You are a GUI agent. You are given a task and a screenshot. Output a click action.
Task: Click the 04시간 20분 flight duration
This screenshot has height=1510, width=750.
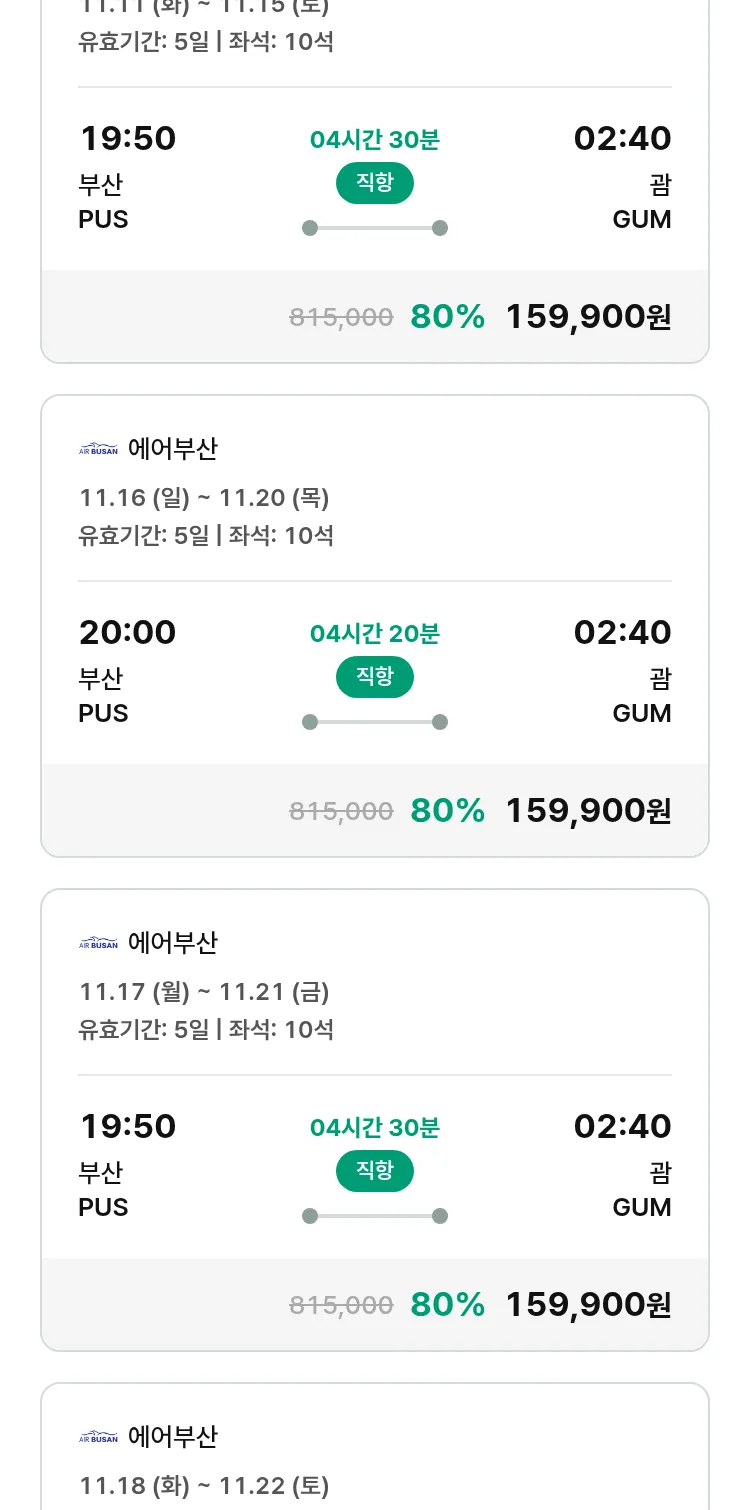(375, 633)
